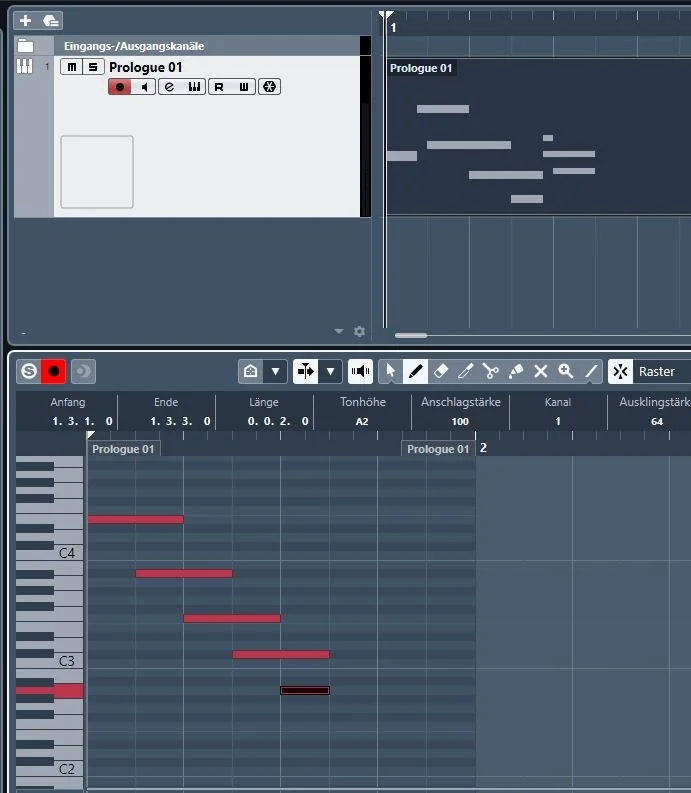Toggle acoustic feedback speaker icon
691x793 pixels.
[x=361, y=371]
